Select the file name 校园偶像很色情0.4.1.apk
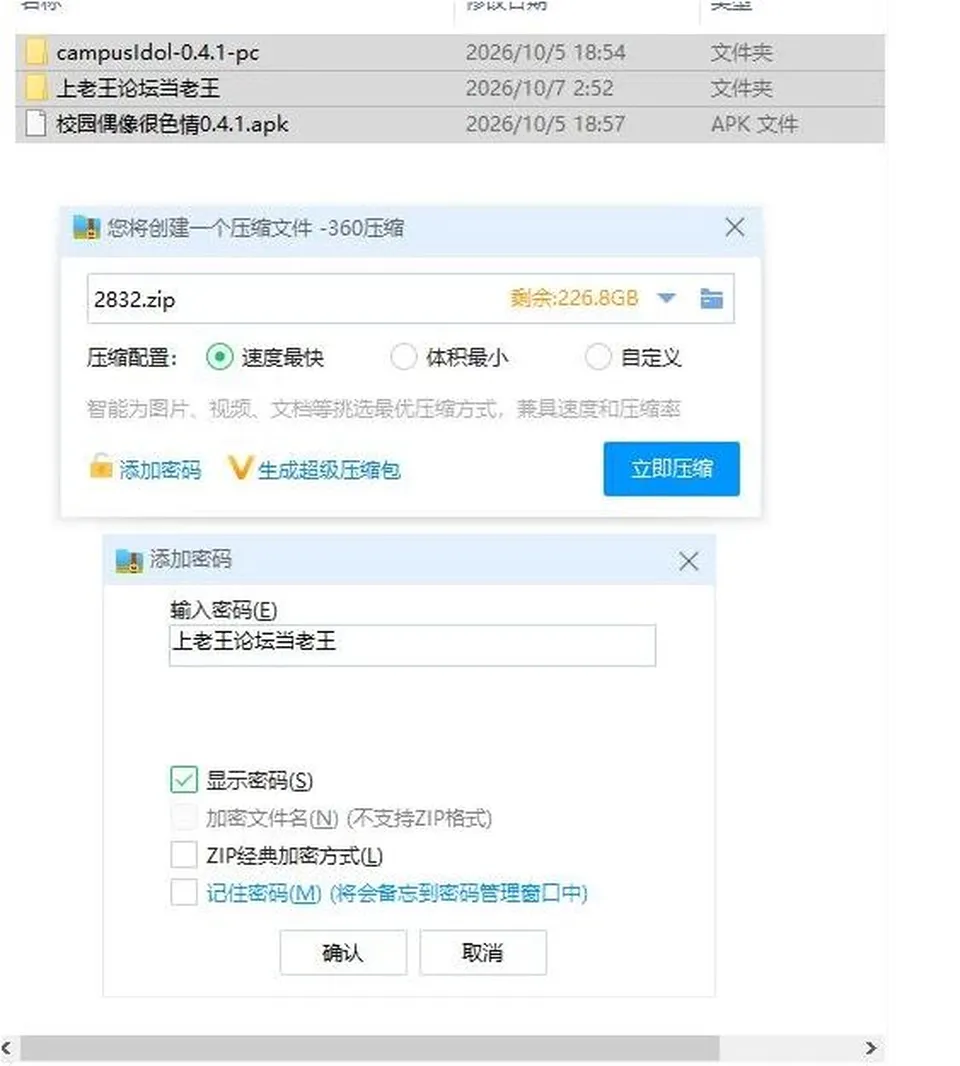Viewport: 960px width, 1066px height. tap(172, 124)
